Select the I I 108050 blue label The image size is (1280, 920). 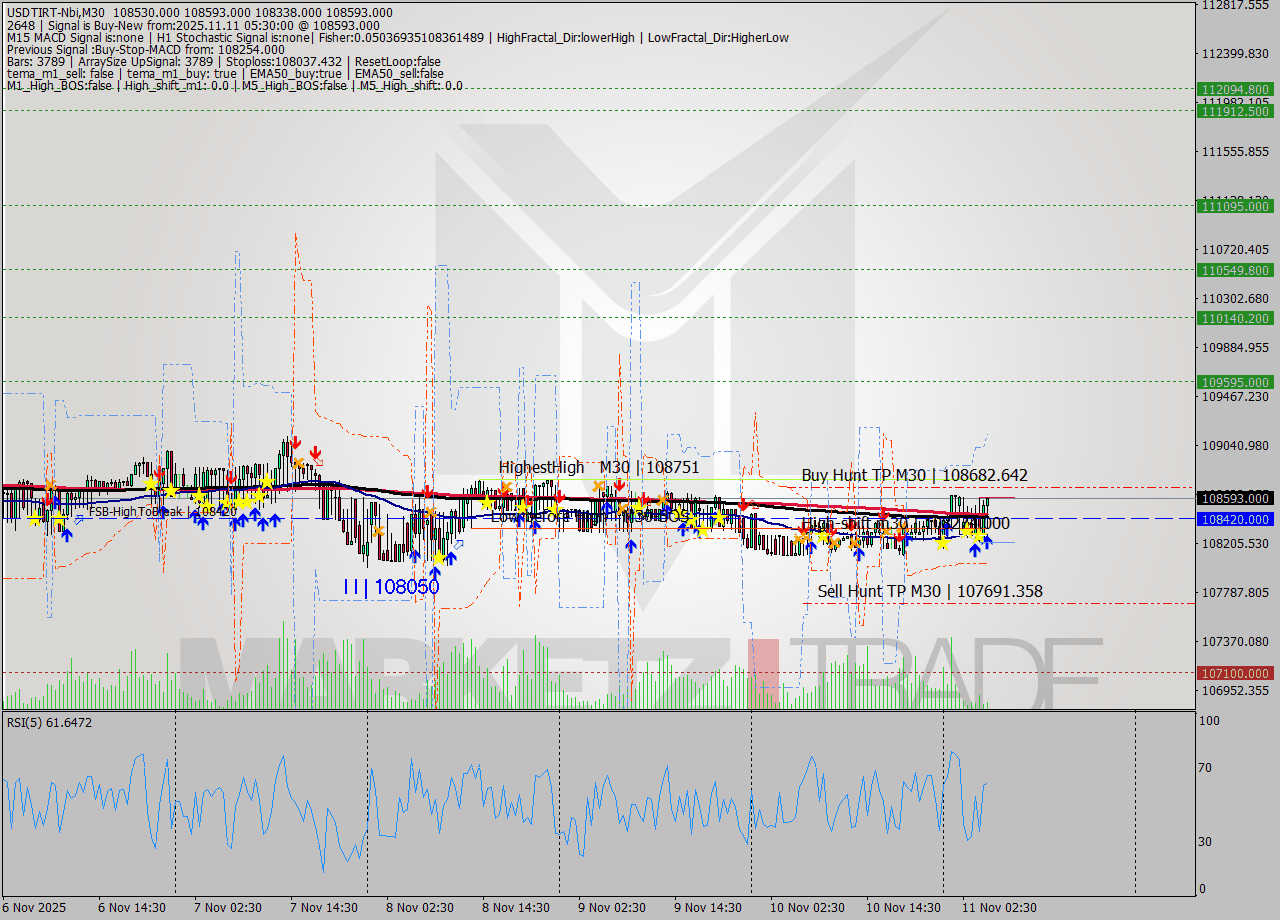(x=390, y=586)
